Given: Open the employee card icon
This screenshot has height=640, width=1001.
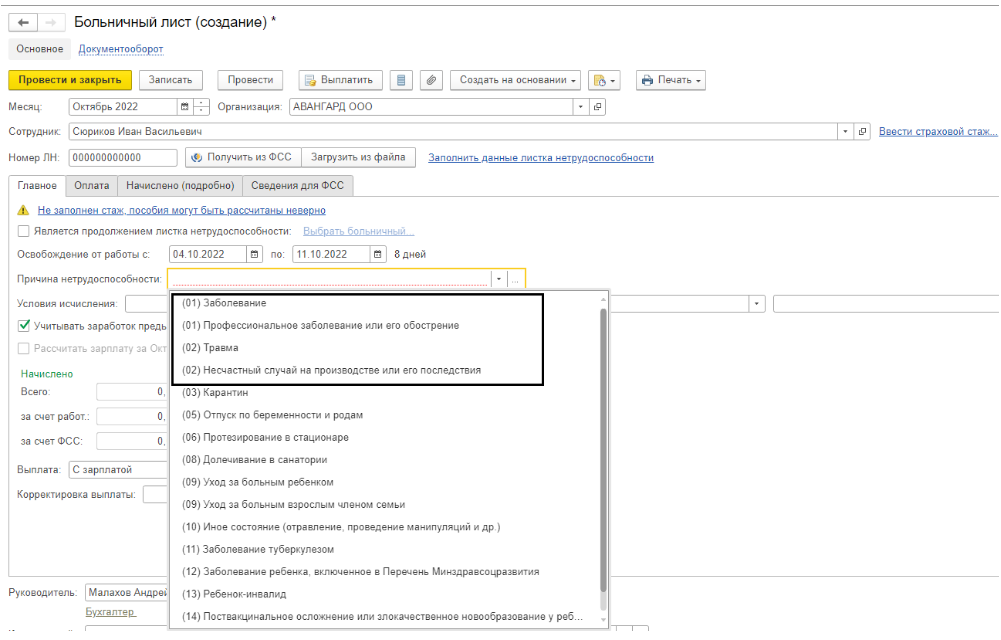Looking at the screenshot, I should (x=863, y=132).
